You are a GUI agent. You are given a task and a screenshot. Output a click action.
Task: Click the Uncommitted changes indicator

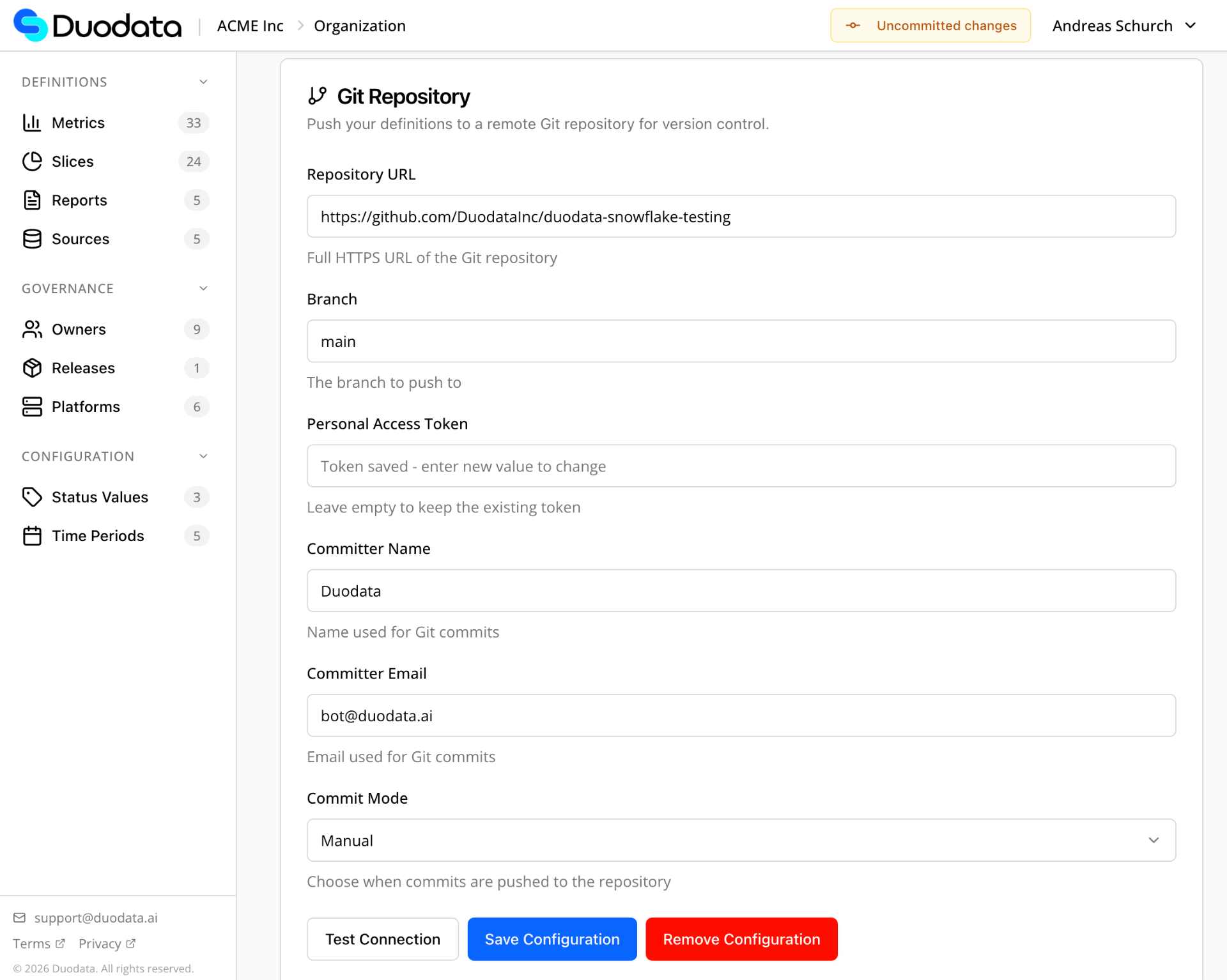(x=930, y=26)
